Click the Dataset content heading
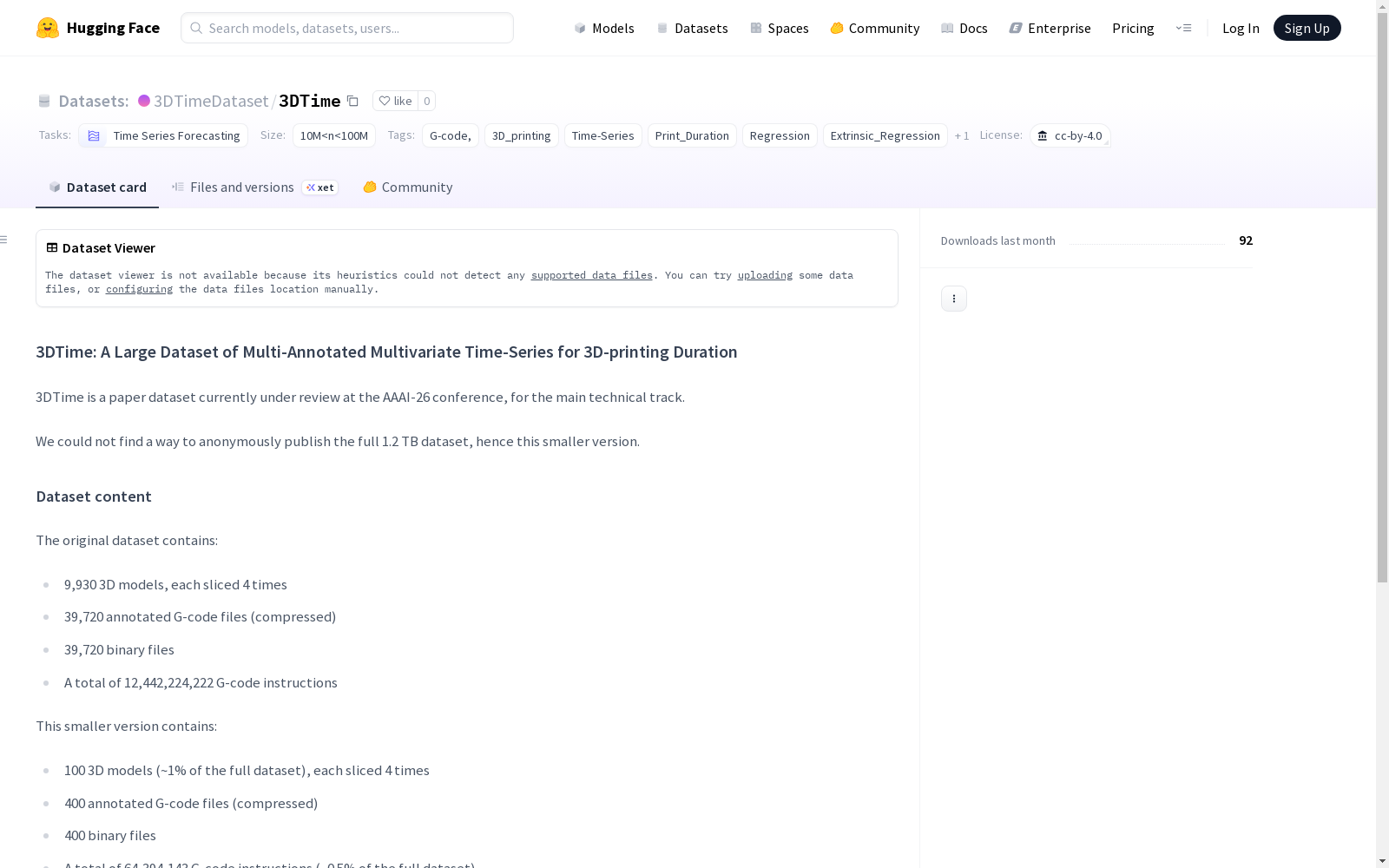1389x868 pixels. [94, 496]
